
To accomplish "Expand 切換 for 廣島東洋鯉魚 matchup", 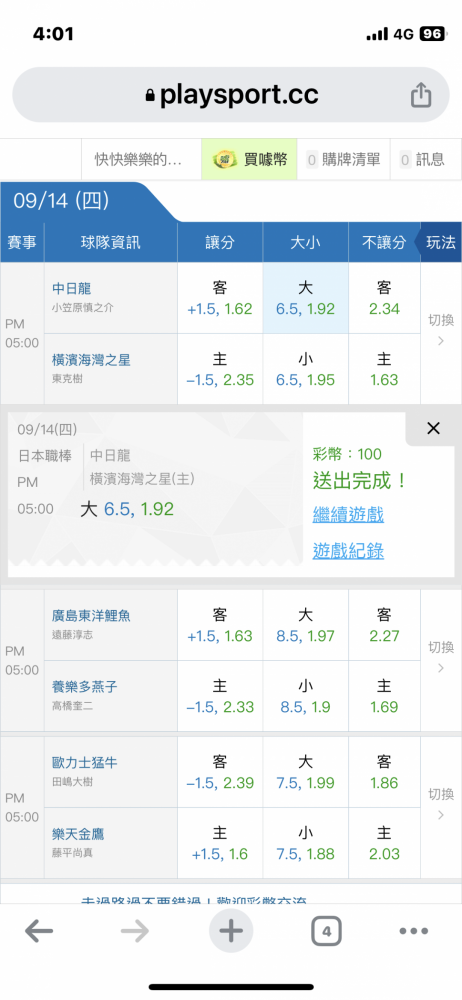I will pyautogui.click(x=441, y=658).
